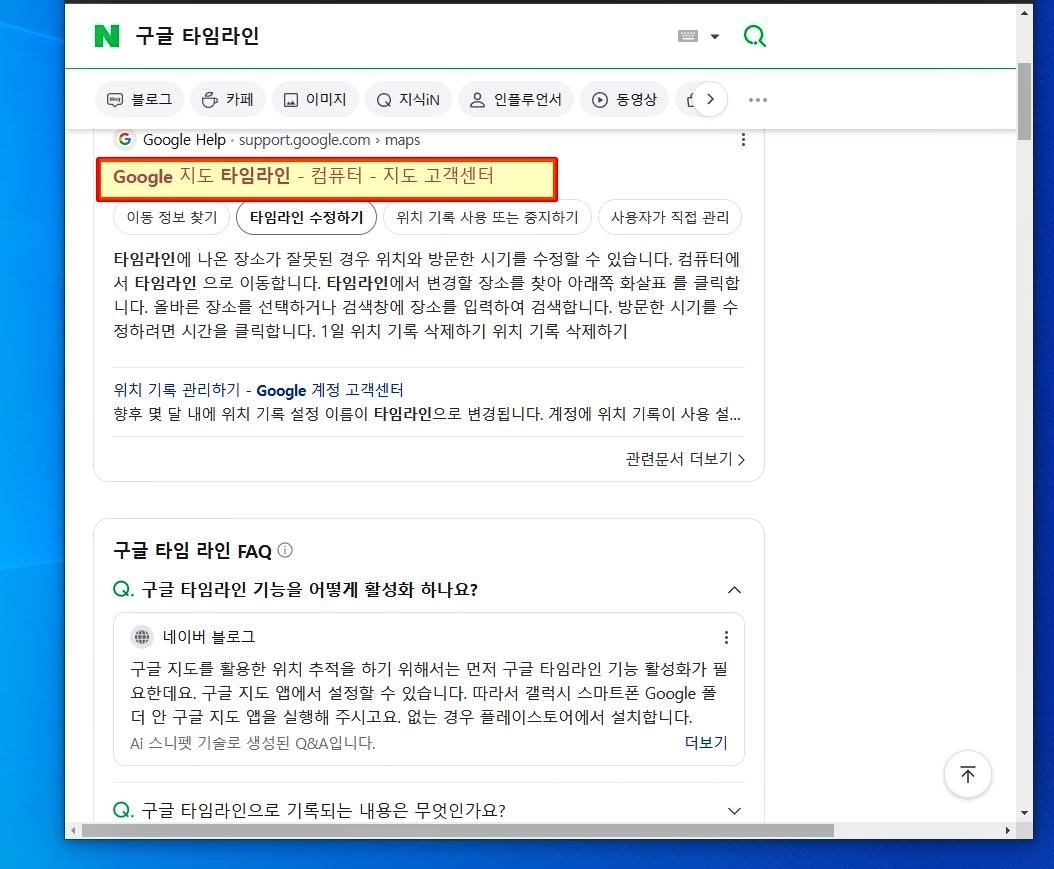The image size is (1054, 869).
Task: Click the info icon next to 구글 타임 라인 FAQ
Action: coord(285,550)
